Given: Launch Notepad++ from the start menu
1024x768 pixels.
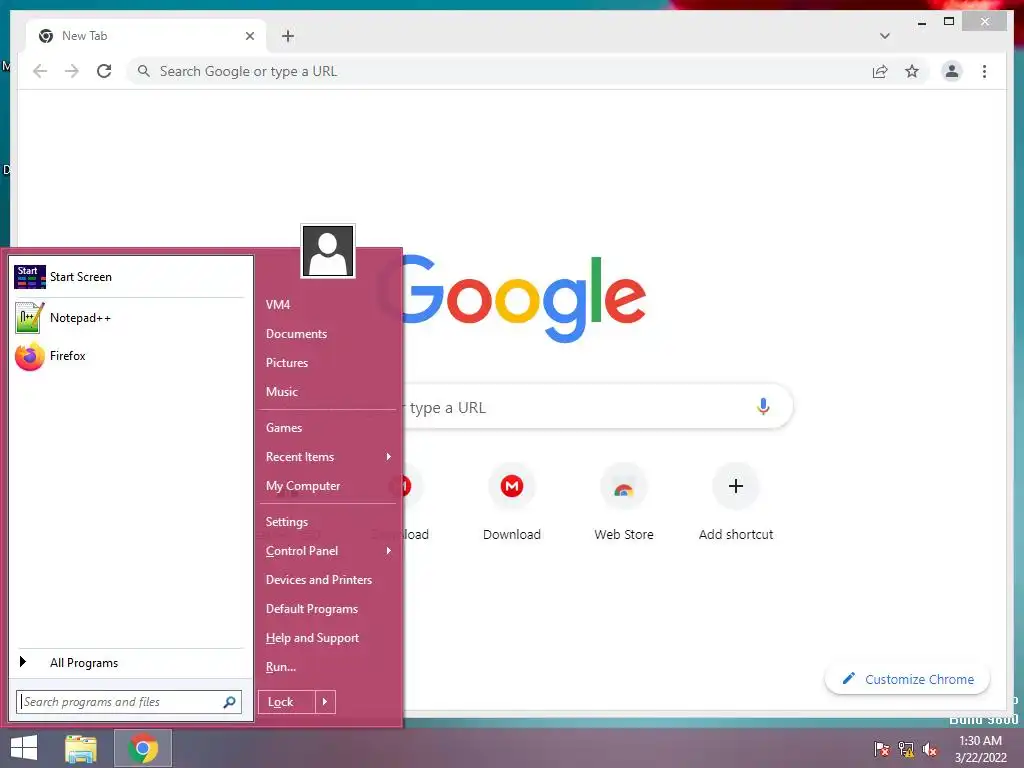Looking at the screenshot, I should [x=130, y=318].
